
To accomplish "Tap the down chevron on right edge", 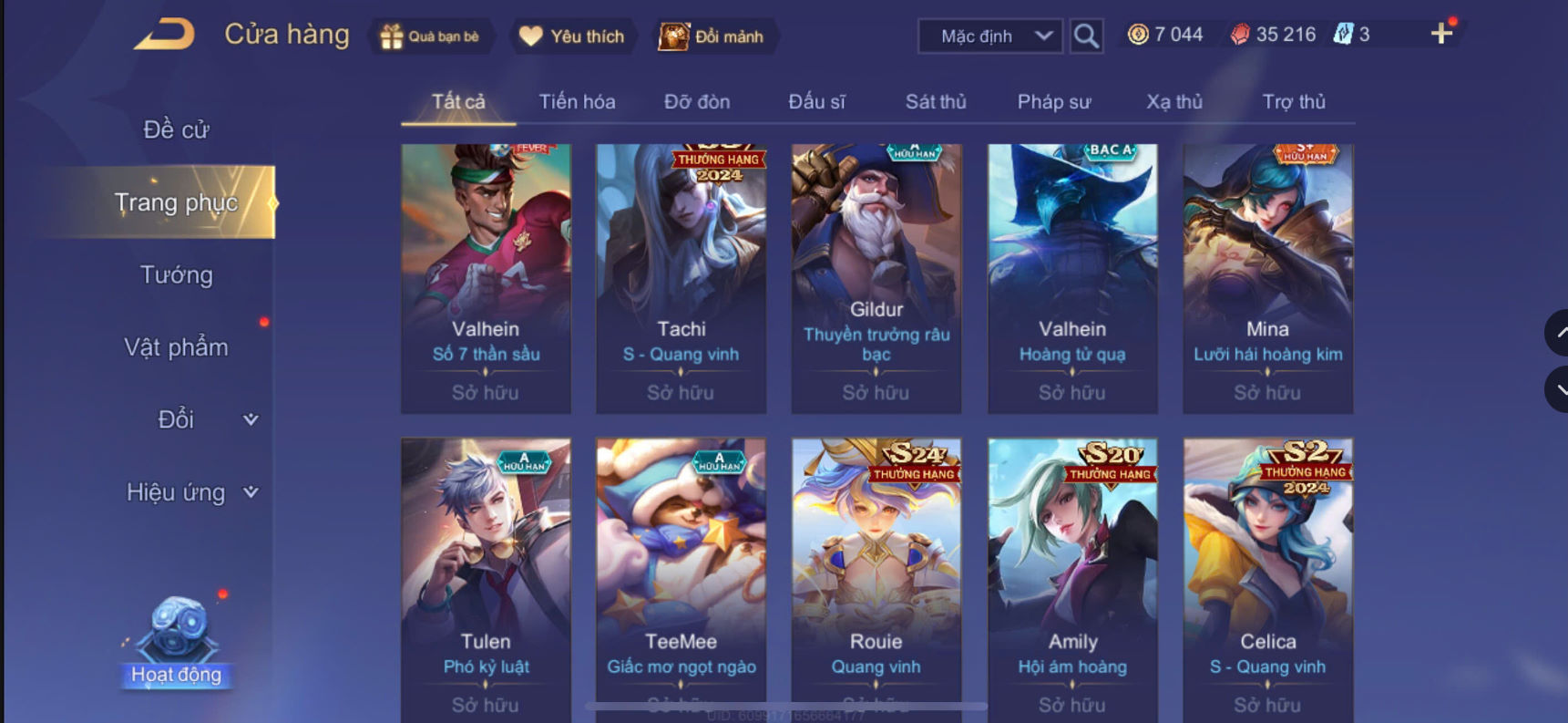I will 1557,389.
